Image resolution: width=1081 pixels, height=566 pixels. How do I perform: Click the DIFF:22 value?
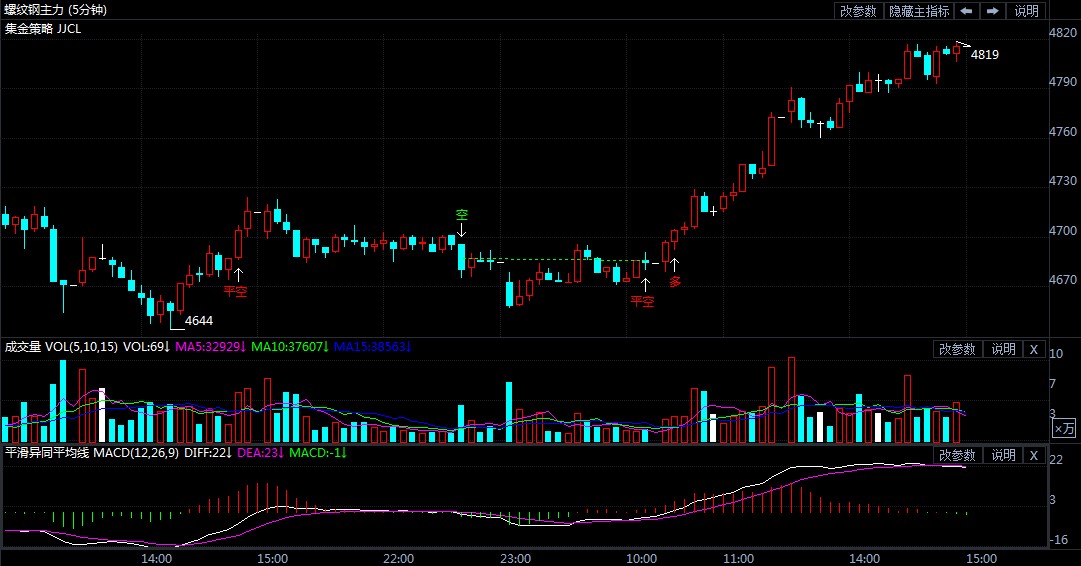pyautogui.click(x=208, y=453)
